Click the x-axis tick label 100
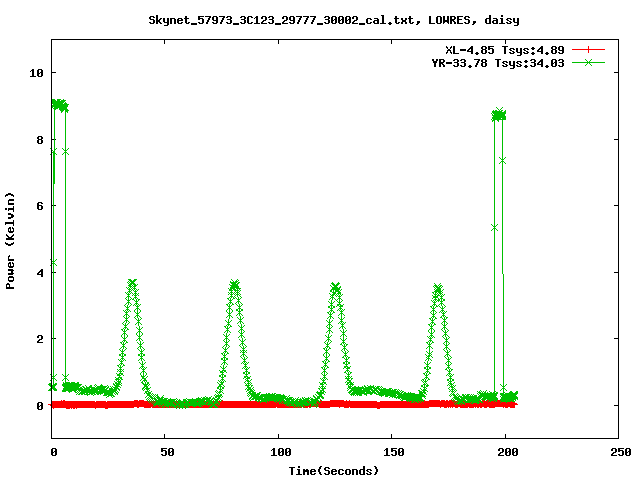The image size is (640, 480). [x=281, y=452]
